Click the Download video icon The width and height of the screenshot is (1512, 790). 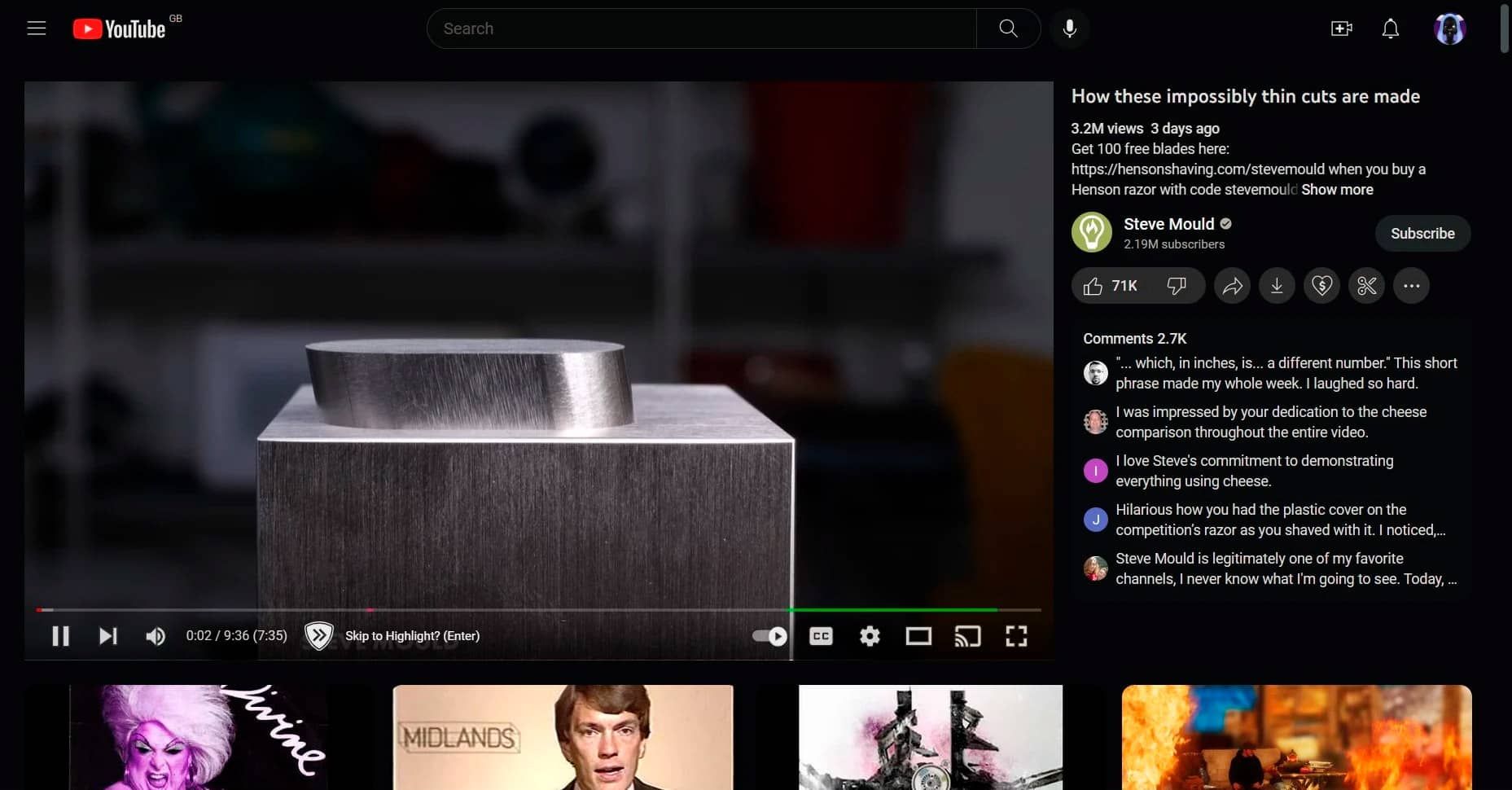1277,286
